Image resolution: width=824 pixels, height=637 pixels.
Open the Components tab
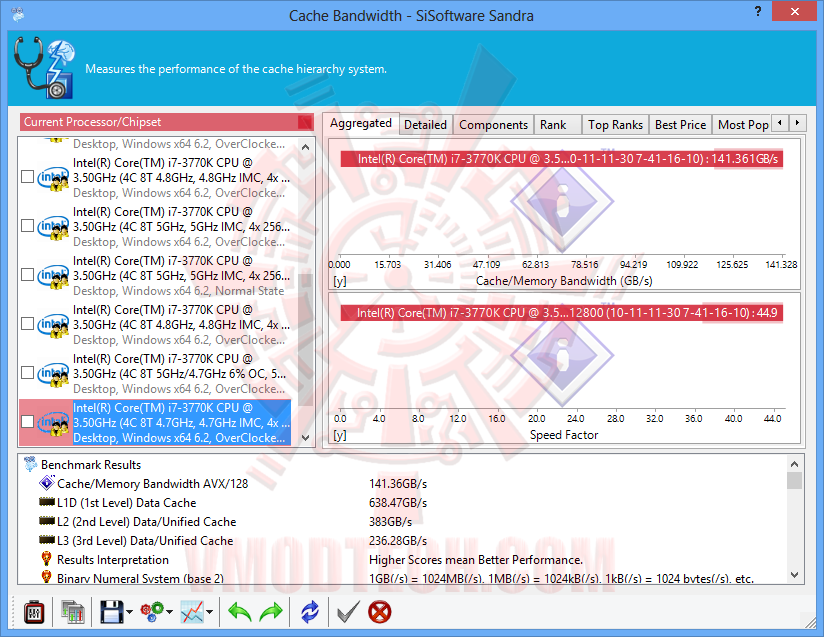tap(493, 125)
